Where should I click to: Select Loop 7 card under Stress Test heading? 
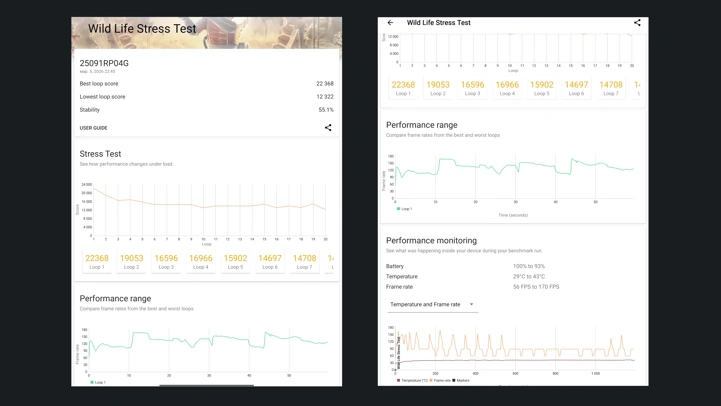coord(304,261)
